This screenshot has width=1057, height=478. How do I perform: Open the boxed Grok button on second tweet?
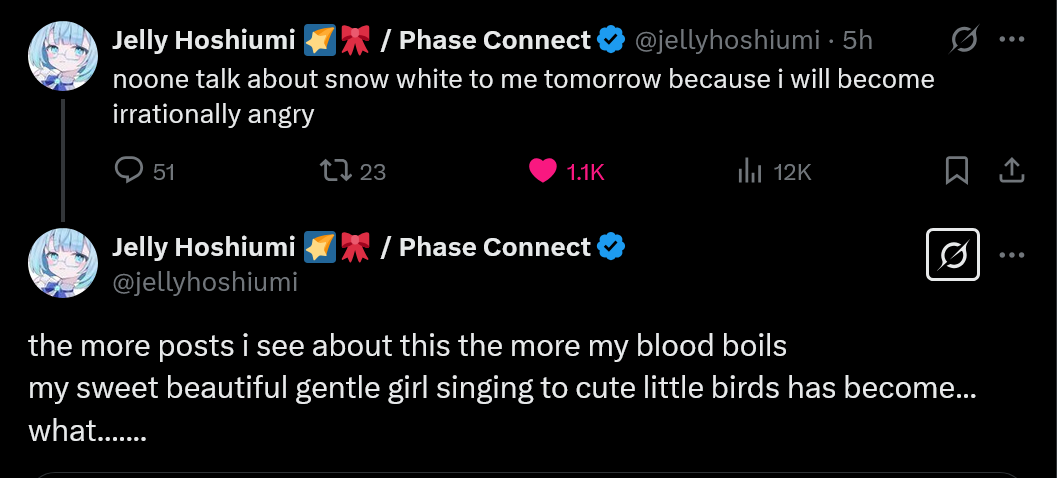click(x=953, y=258)
